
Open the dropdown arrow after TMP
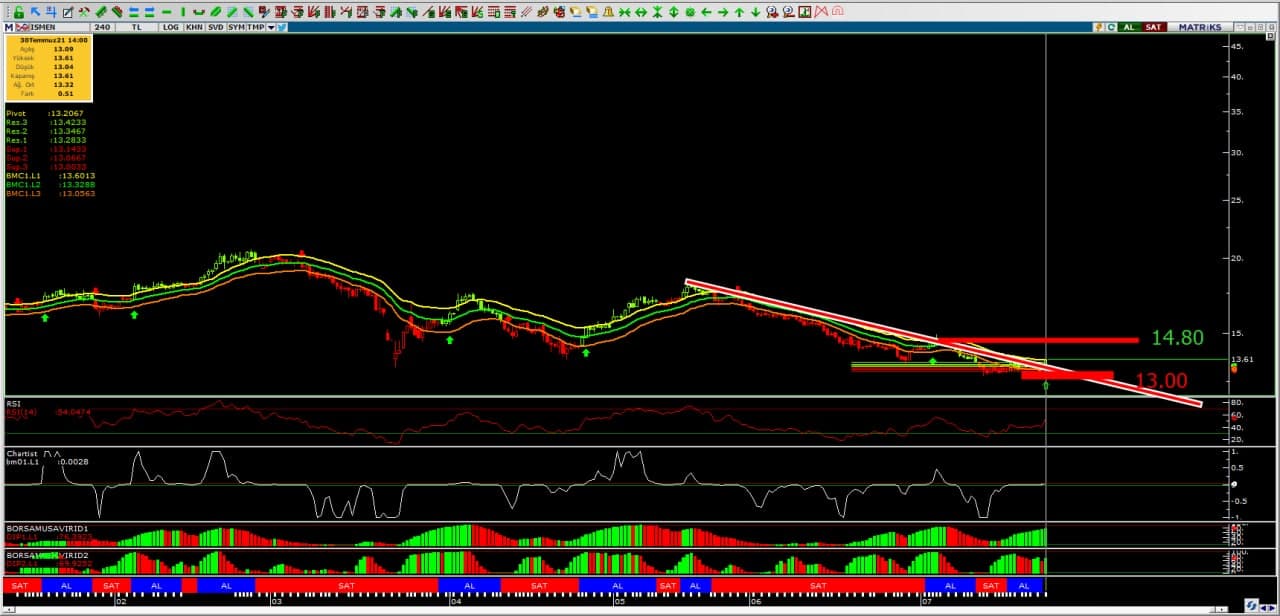(272, 27)
